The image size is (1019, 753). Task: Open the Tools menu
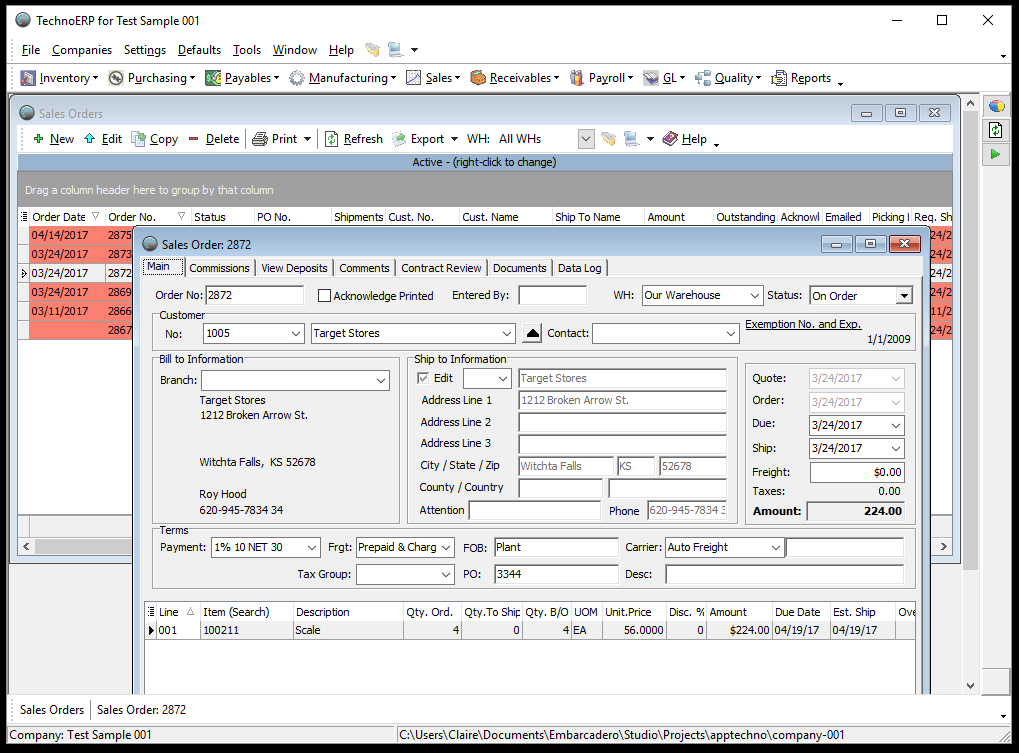(x=247, y=50)
